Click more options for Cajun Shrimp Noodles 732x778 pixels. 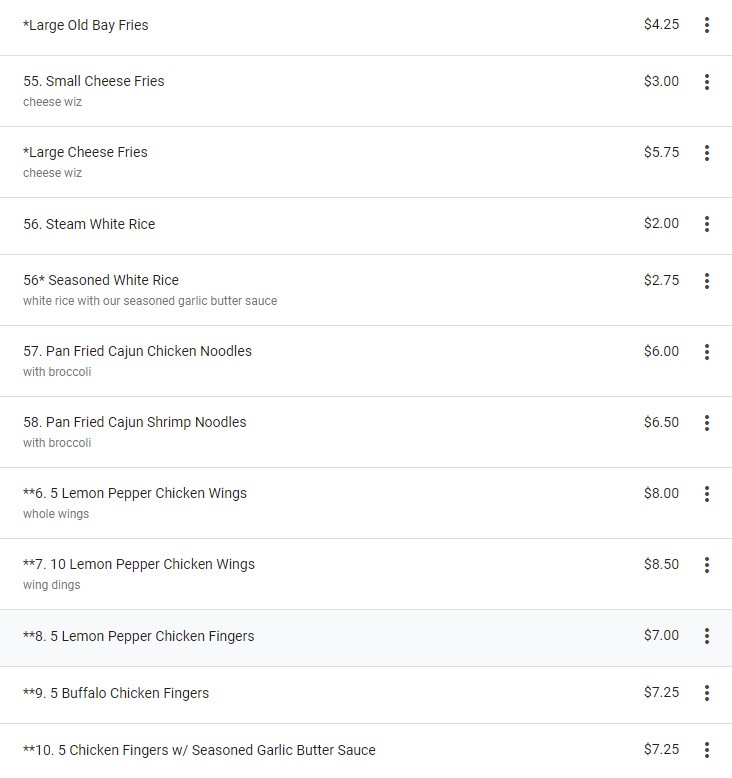coord(706,423)
